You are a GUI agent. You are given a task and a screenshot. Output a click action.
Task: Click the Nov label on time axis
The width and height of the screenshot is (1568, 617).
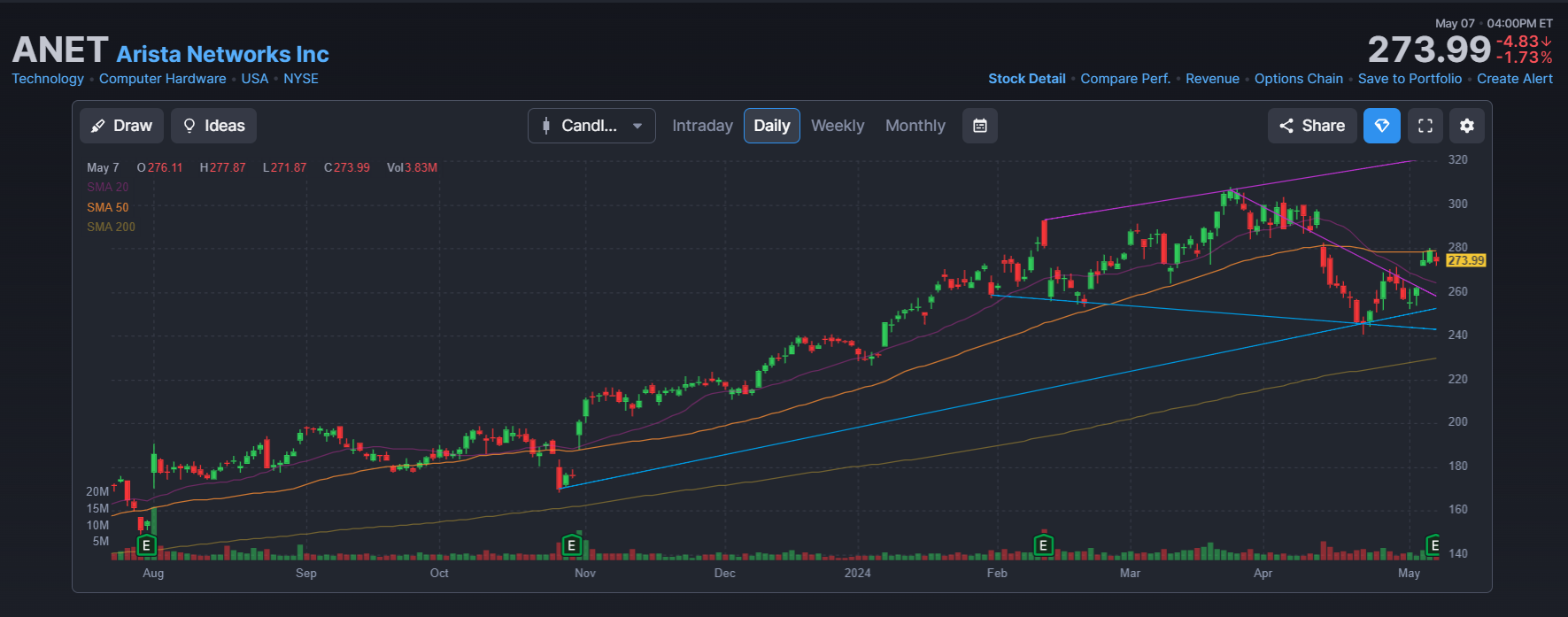click(585, 573)
